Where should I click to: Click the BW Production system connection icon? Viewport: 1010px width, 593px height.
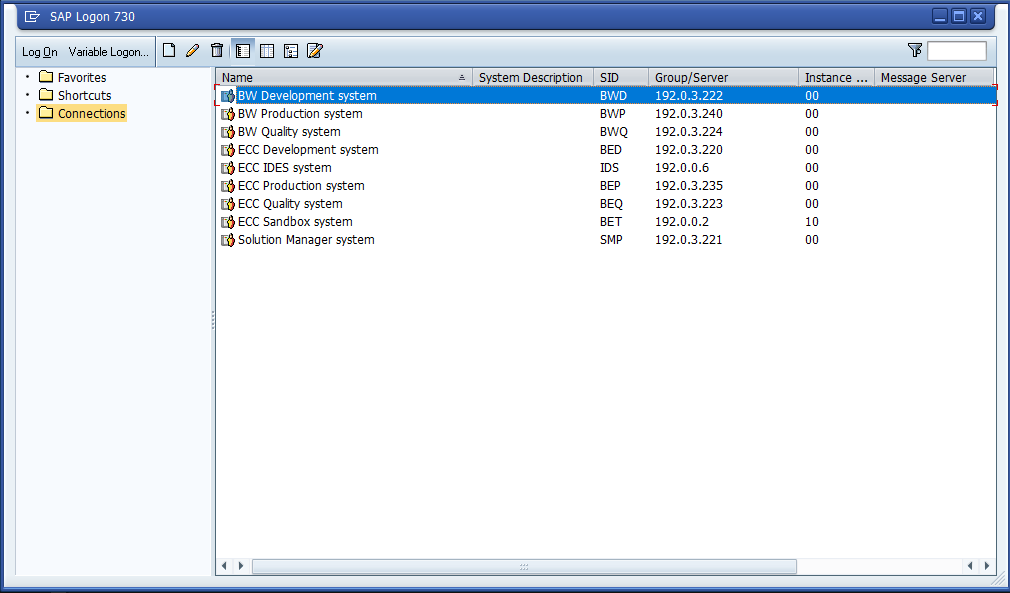click(228, 114)
